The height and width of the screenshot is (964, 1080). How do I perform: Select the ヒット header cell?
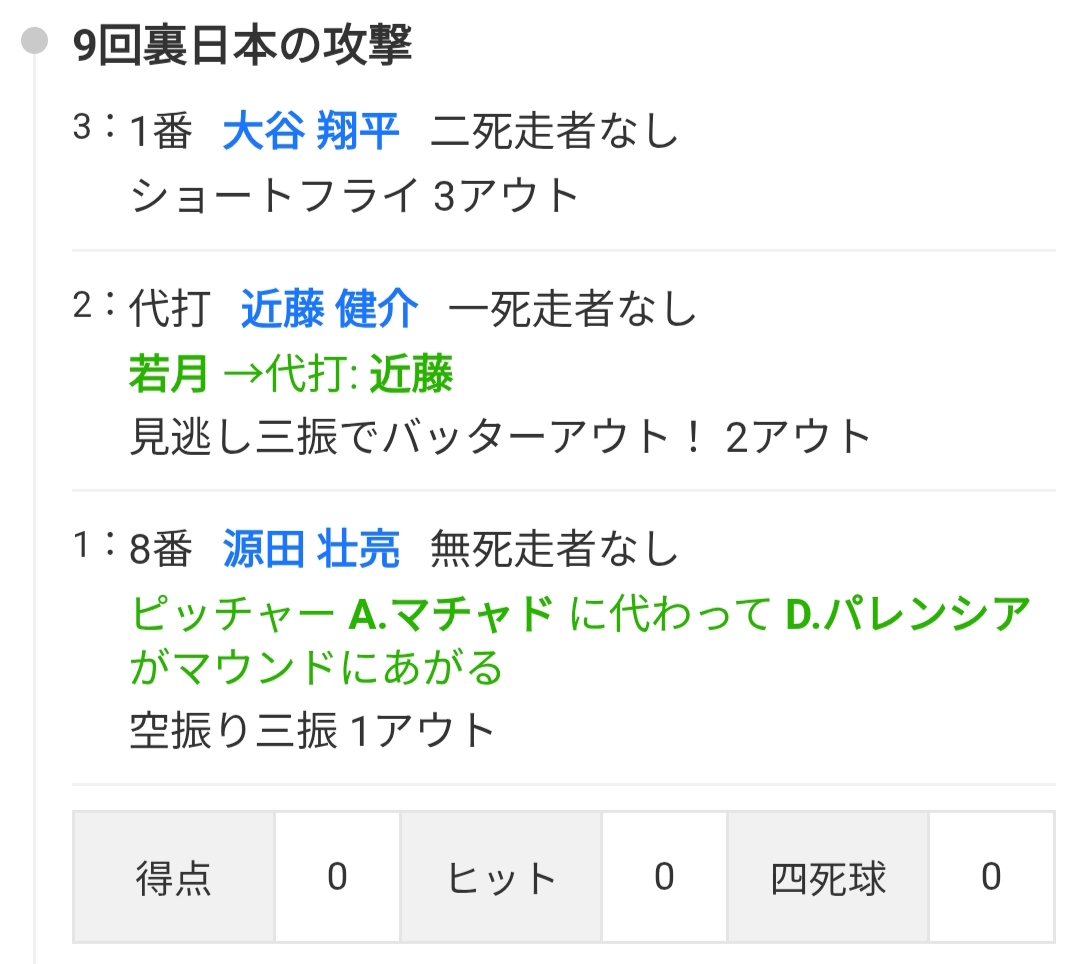click(501, 878)
